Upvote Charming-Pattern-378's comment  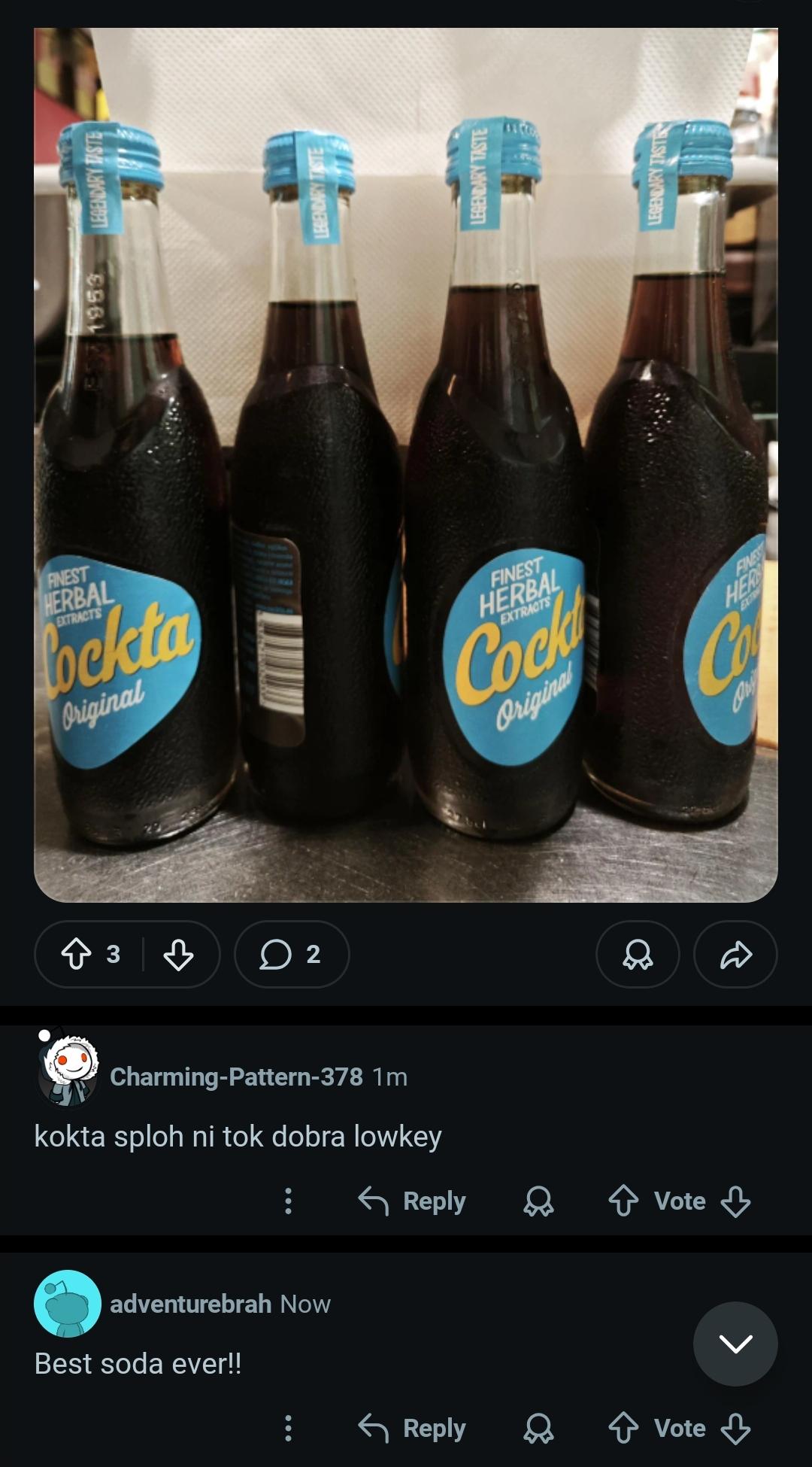tap(623, 1201)
